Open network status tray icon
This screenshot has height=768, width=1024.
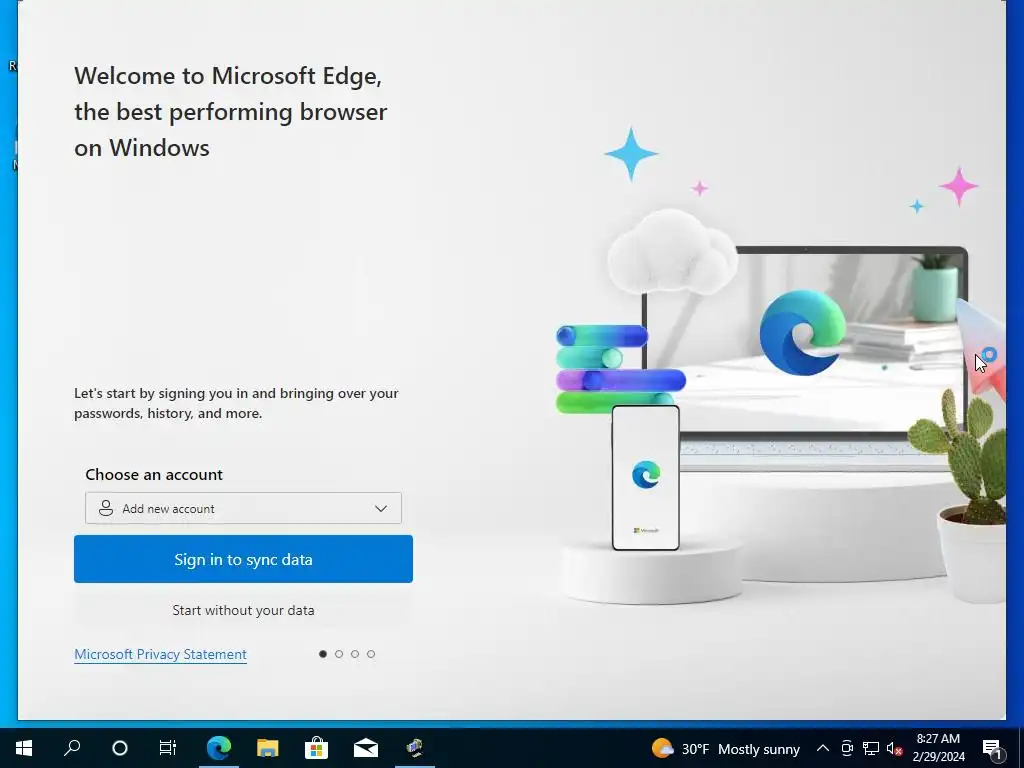pos(871,748)
